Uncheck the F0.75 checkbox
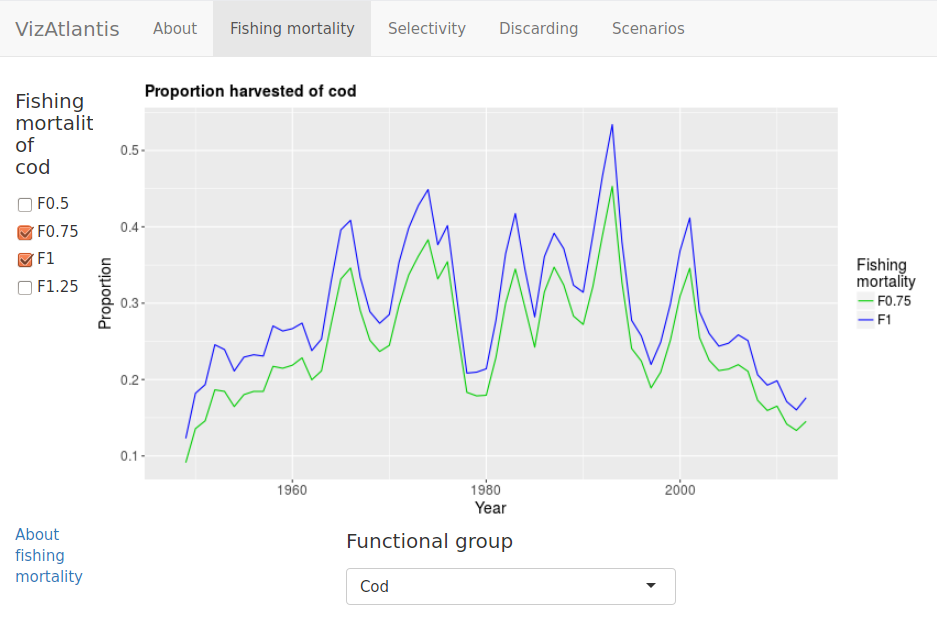This screenshot has height=622, width=937. click(x=25, y=232)
